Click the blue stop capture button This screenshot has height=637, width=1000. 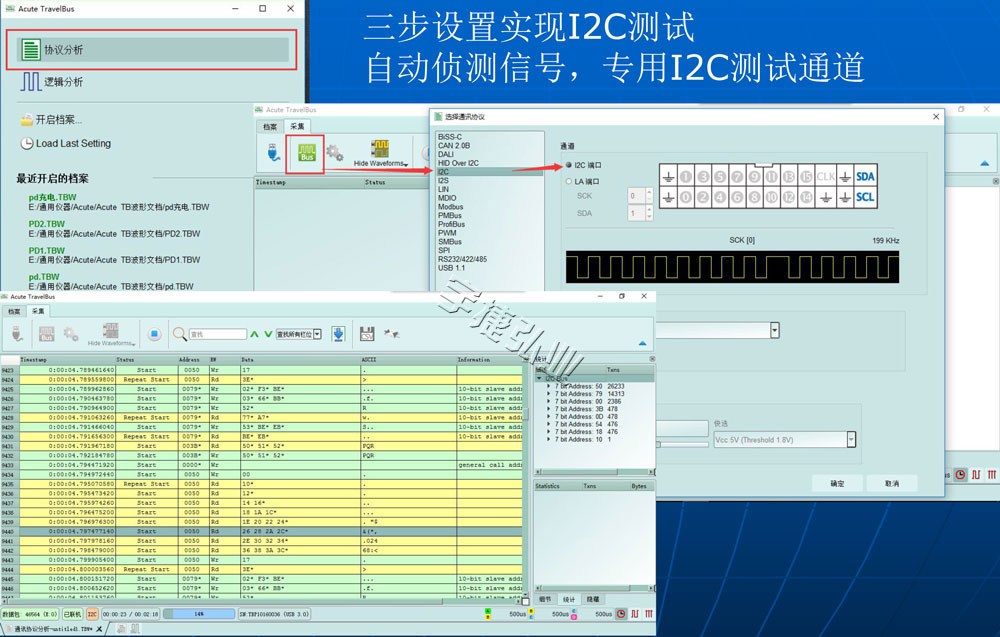[154, 334]
